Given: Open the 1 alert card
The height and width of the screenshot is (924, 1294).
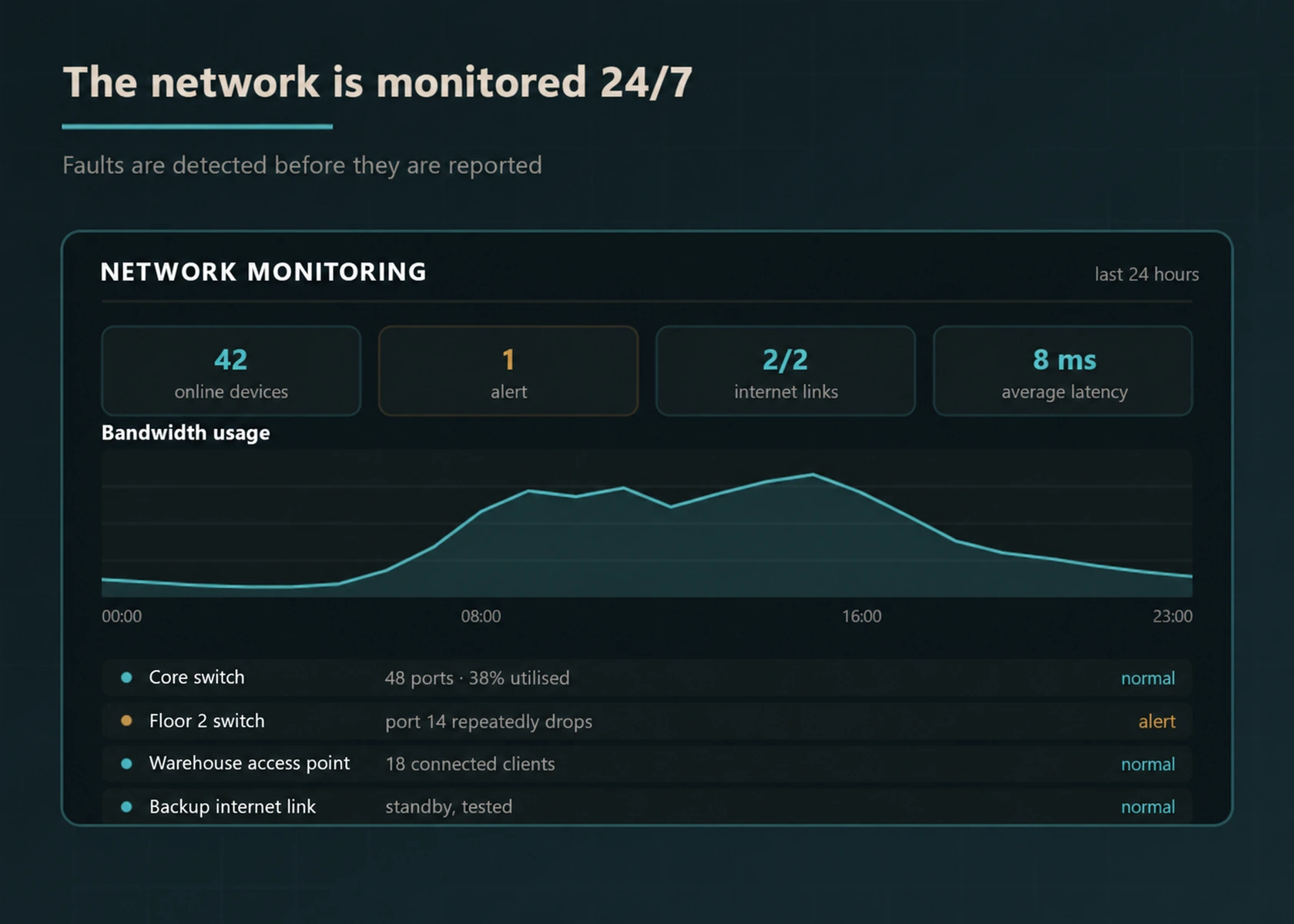Looking at the screenshot, I should coord(508,371).
